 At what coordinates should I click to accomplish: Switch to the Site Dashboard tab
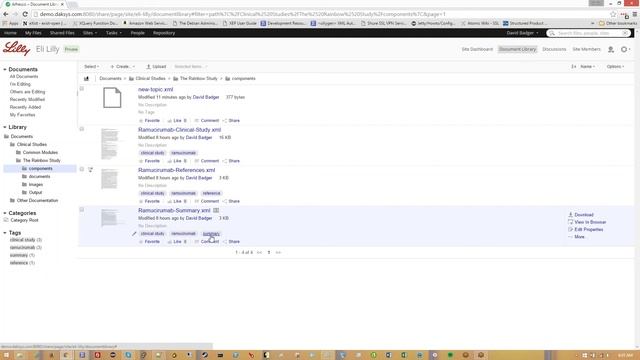[x=477, y=49]
